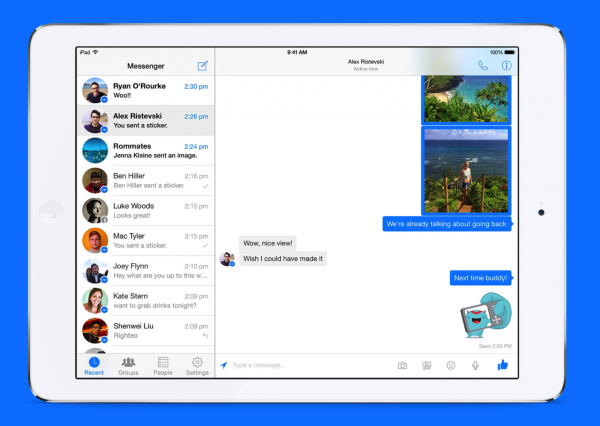This screenshot has width=600, height=426.
Task: Open the photo gallery icon
Action: [427, 366]
